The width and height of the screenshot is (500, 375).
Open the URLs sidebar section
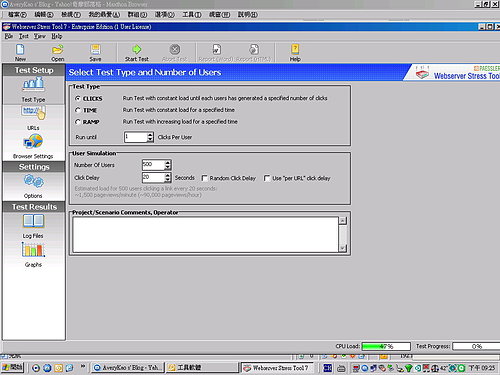tap(33, 118)
